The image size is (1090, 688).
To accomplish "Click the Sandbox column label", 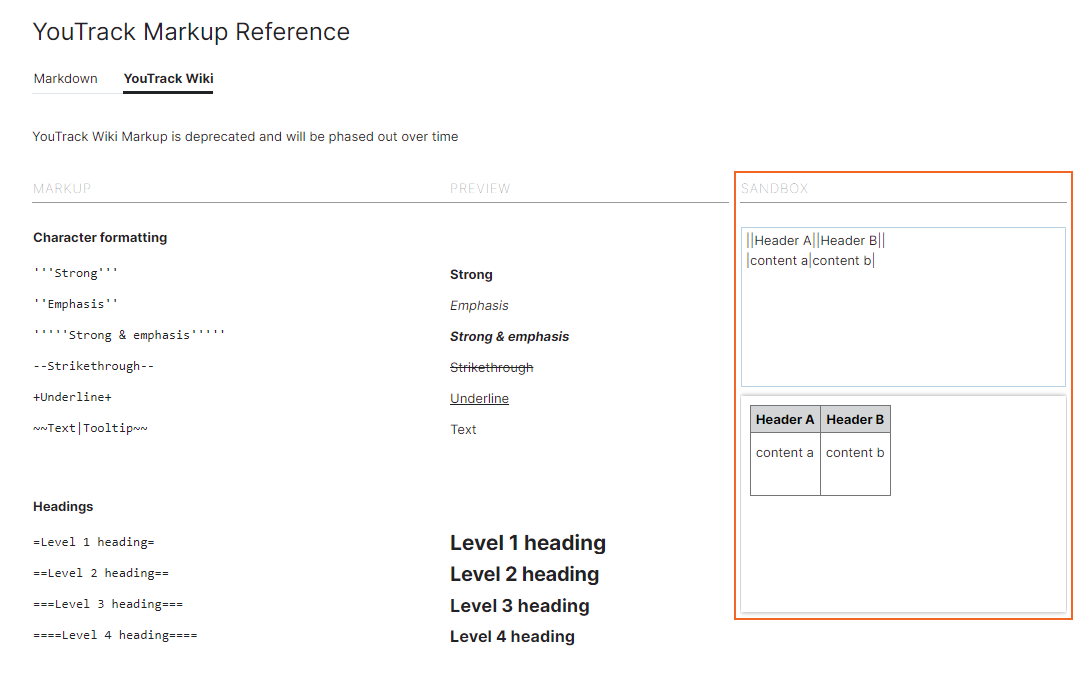I will pyautogui.click(x=774, y=188).
